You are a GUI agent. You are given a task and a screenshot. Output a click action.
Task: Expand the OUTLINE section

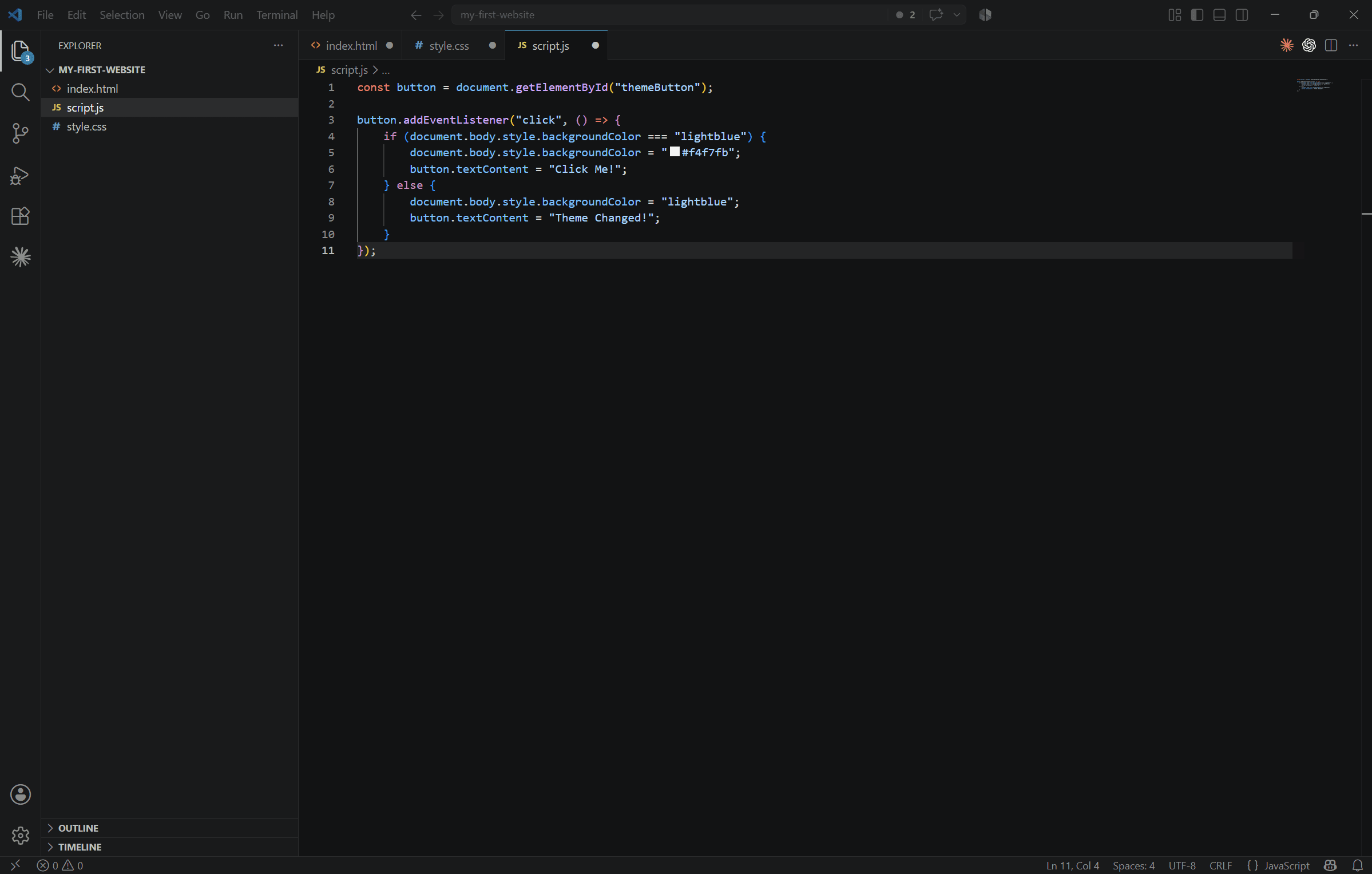coord(169,828)
